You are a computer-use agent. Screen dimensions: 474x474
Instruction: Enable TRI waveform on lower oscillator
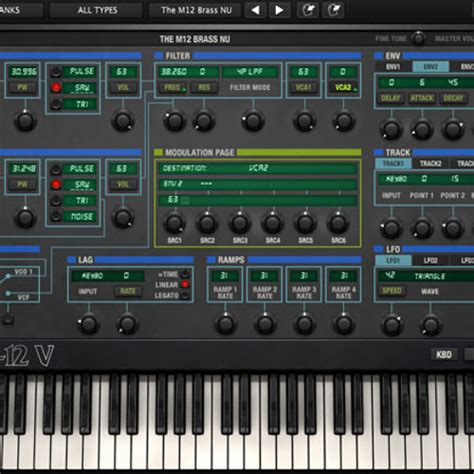(56, 200)
